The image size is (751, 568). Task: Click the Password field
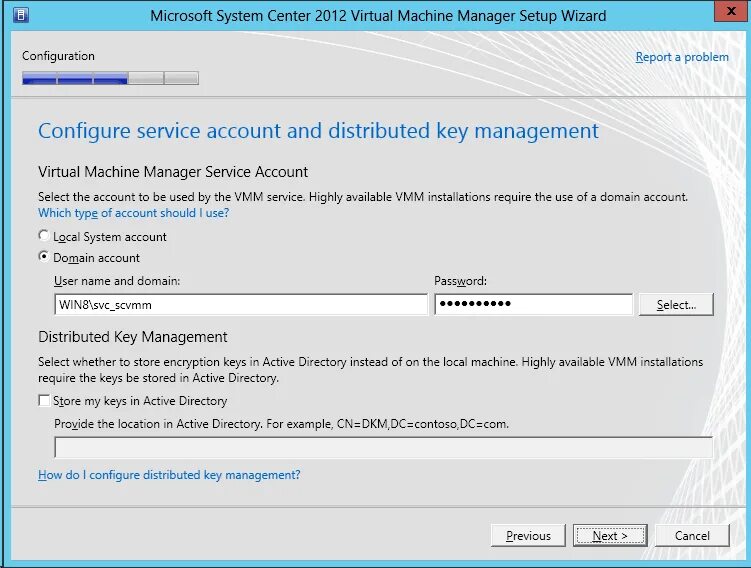click(534, 305)
